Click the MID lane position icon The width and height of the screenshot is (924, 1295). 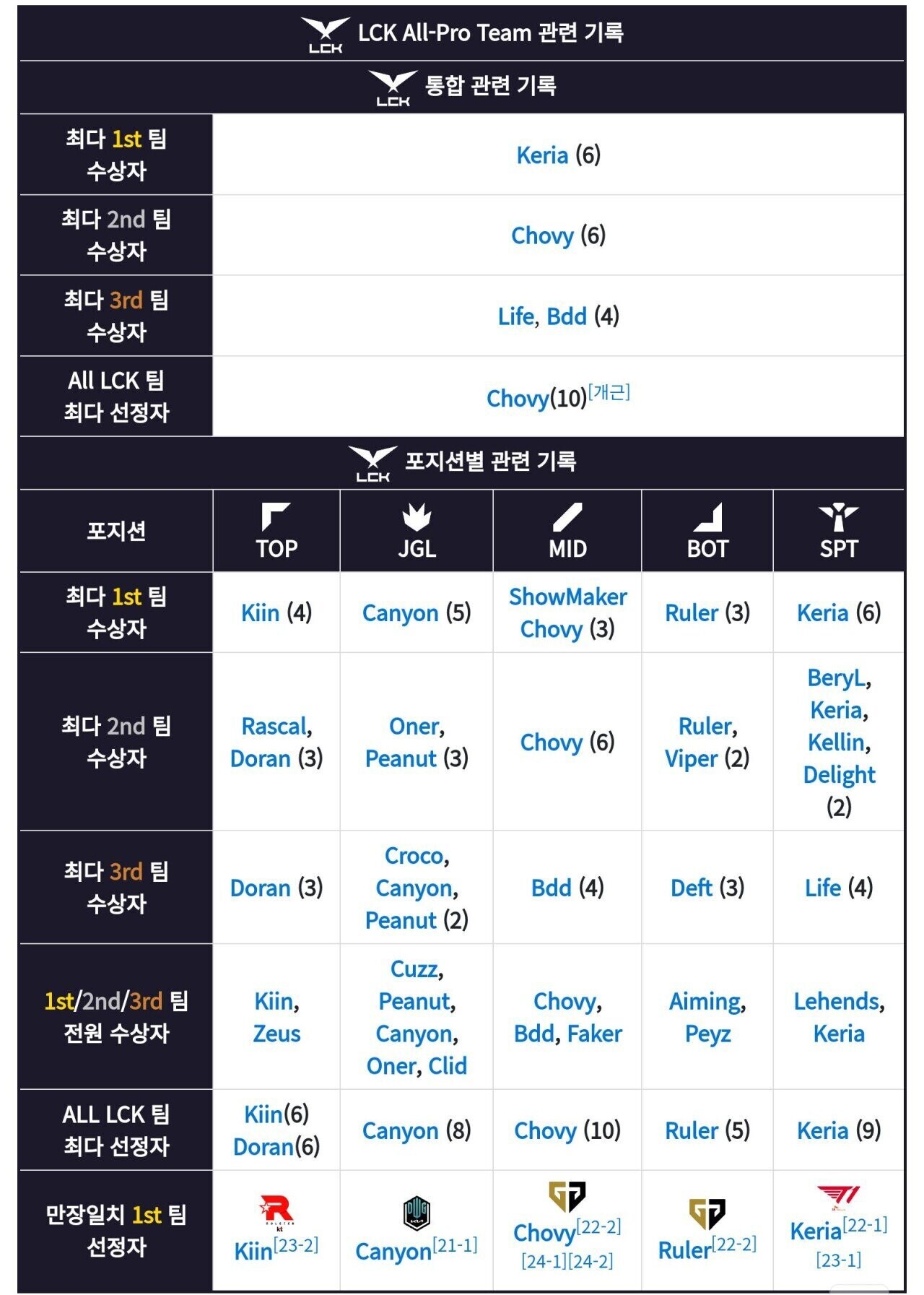[x=567, y=517]
